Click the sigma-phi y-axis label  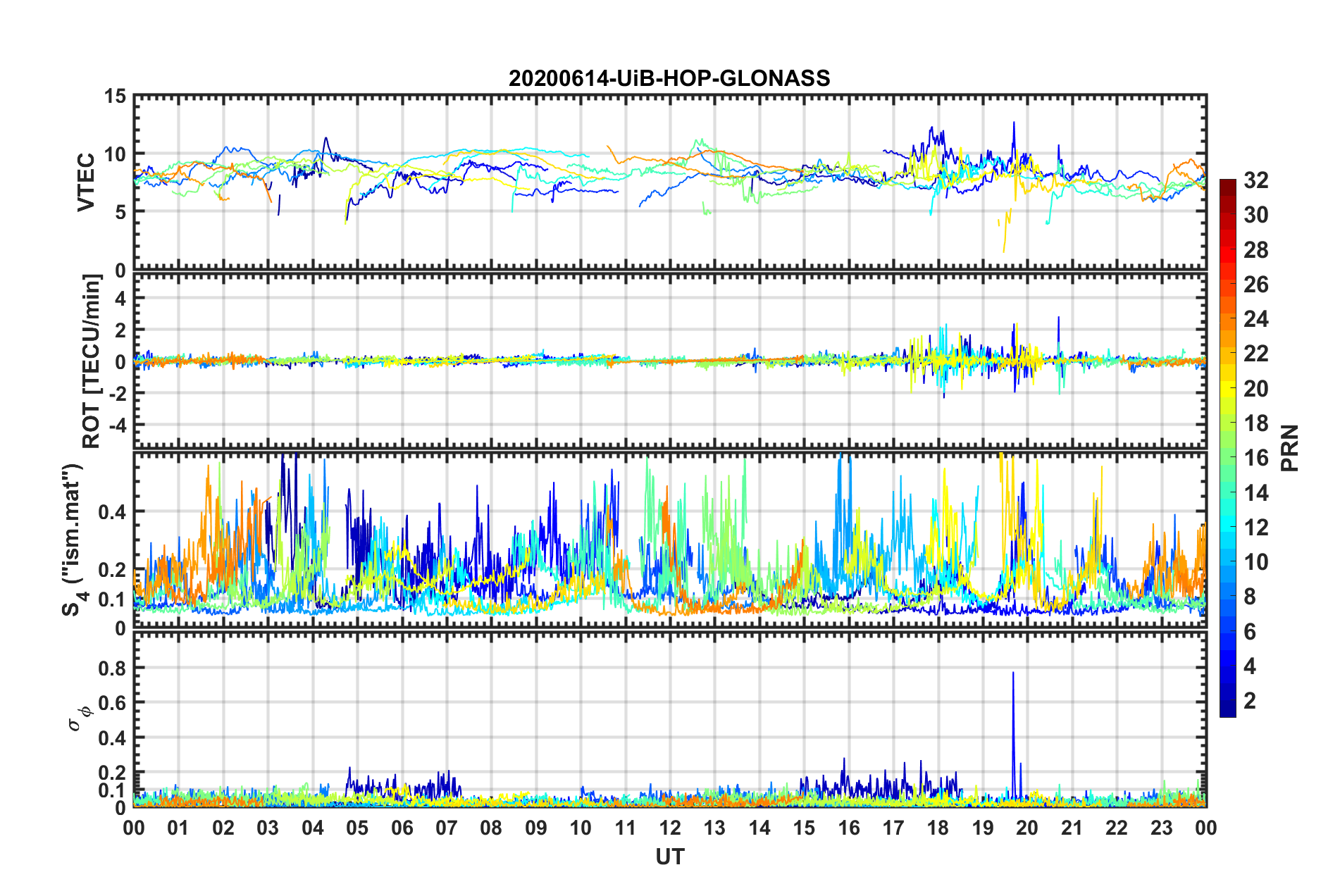click(80, 718)
